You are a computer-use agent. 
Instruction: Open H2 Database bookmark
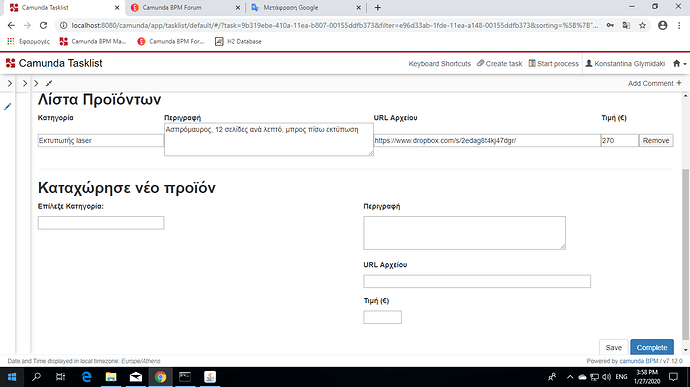(239, 41)
